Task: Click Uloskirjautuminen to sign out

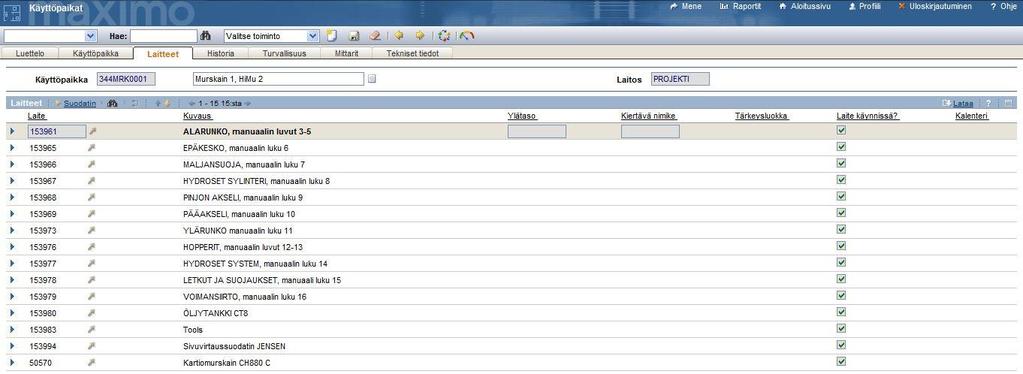Action: click(x=940, y=7)
